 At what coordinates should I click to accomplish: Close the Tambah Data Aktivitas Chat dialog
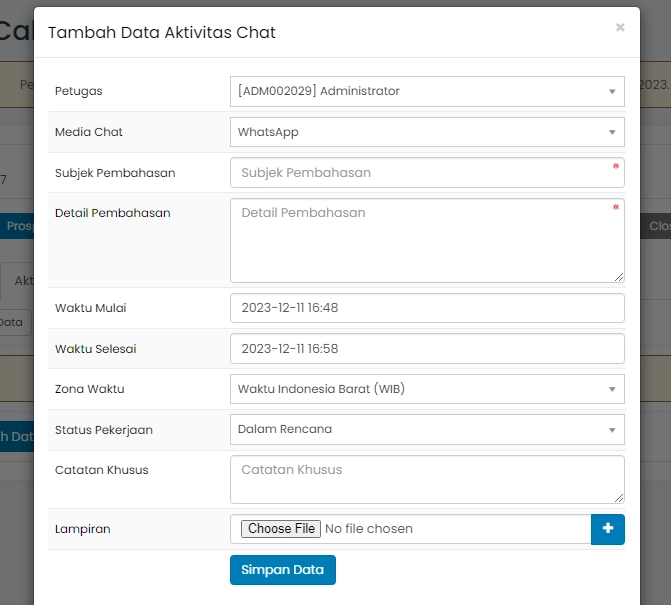click(x=620, y=28)
